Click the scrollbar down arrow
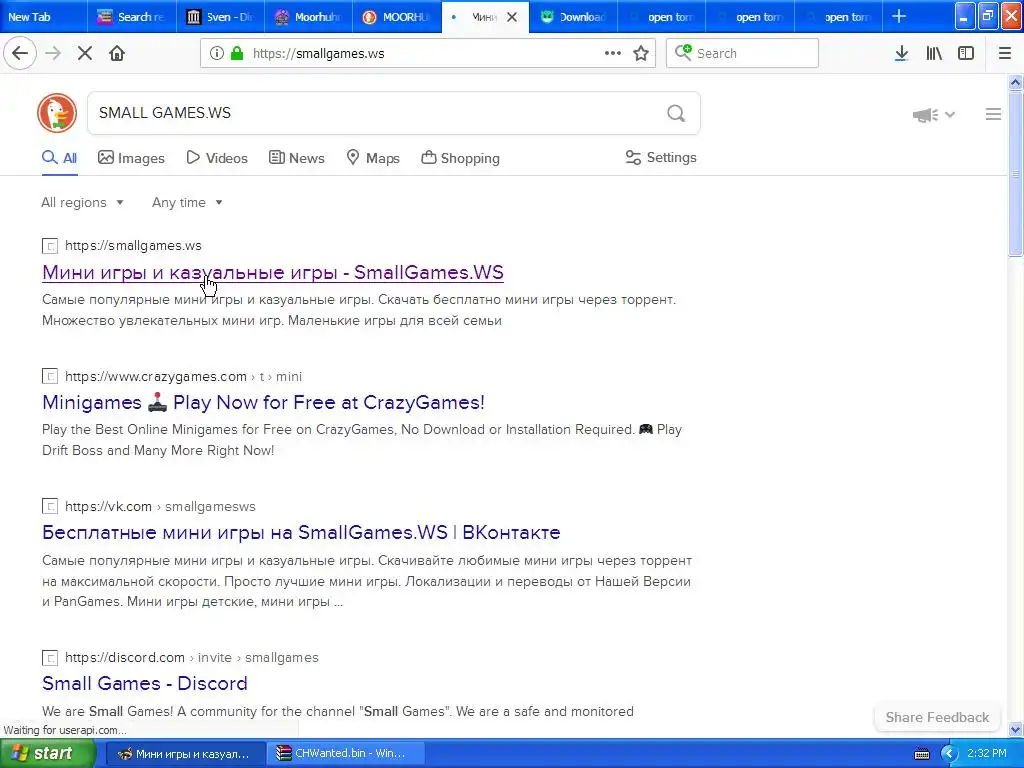 [1016, 729]
